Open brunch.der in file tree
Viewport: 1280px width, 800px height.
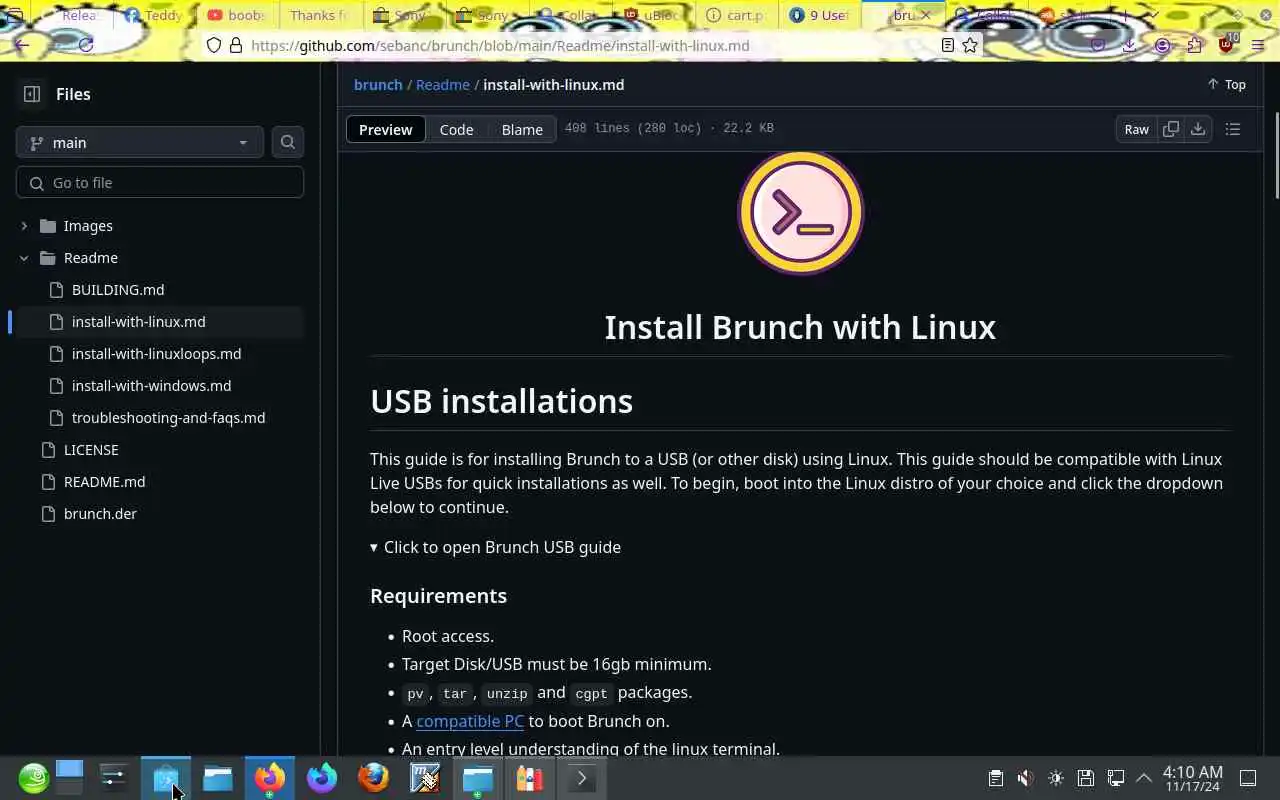tap(100, 514)
